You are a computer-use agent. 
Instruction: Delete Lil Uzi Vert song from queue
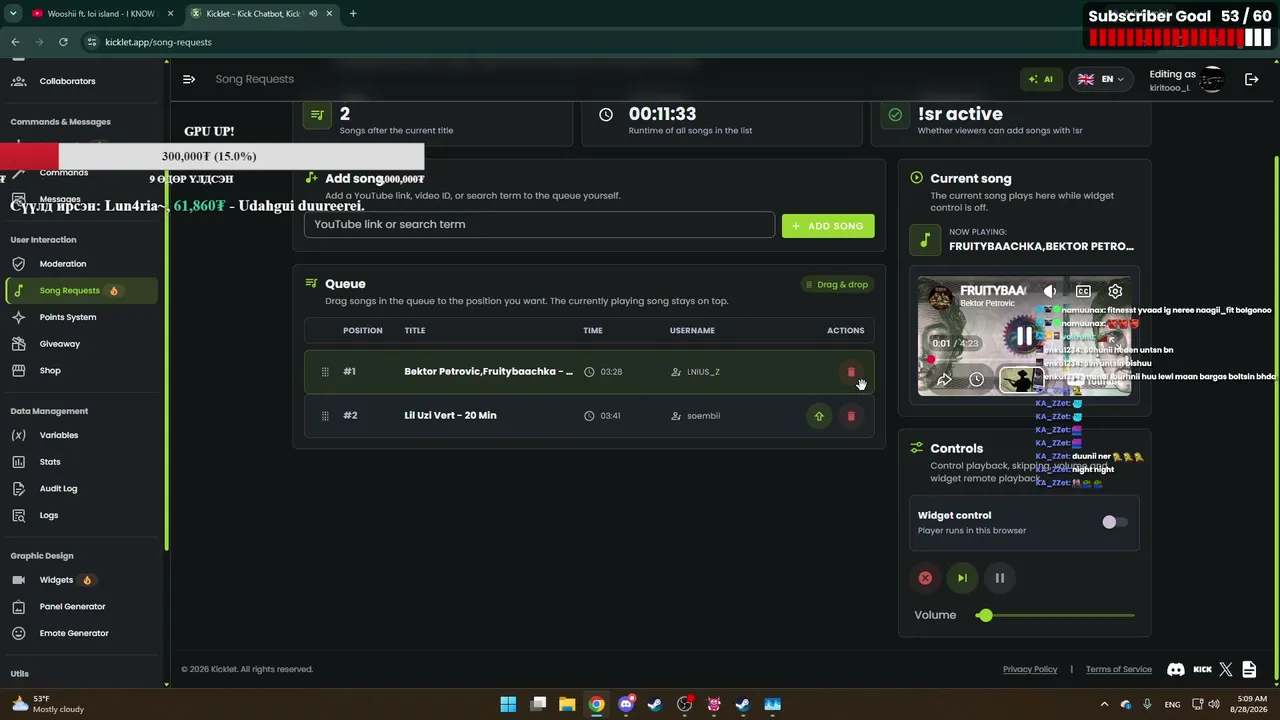[x=851, y=416]
